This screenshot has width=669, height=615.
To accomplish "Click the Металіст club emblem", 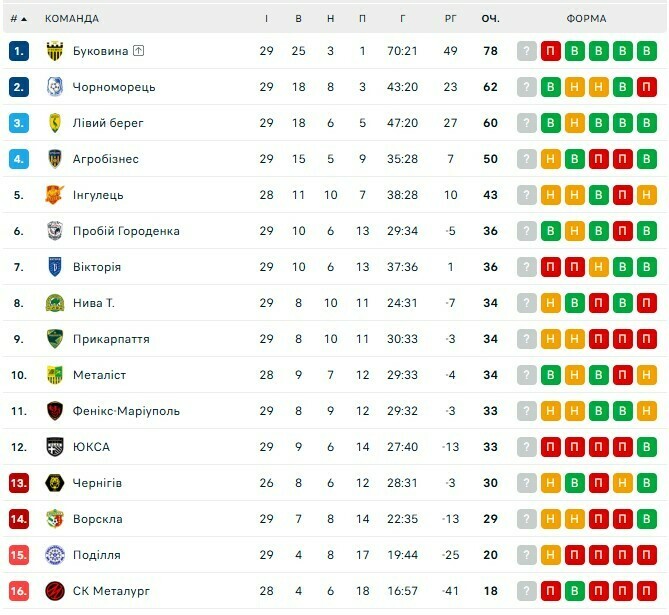I will point(55,375).
